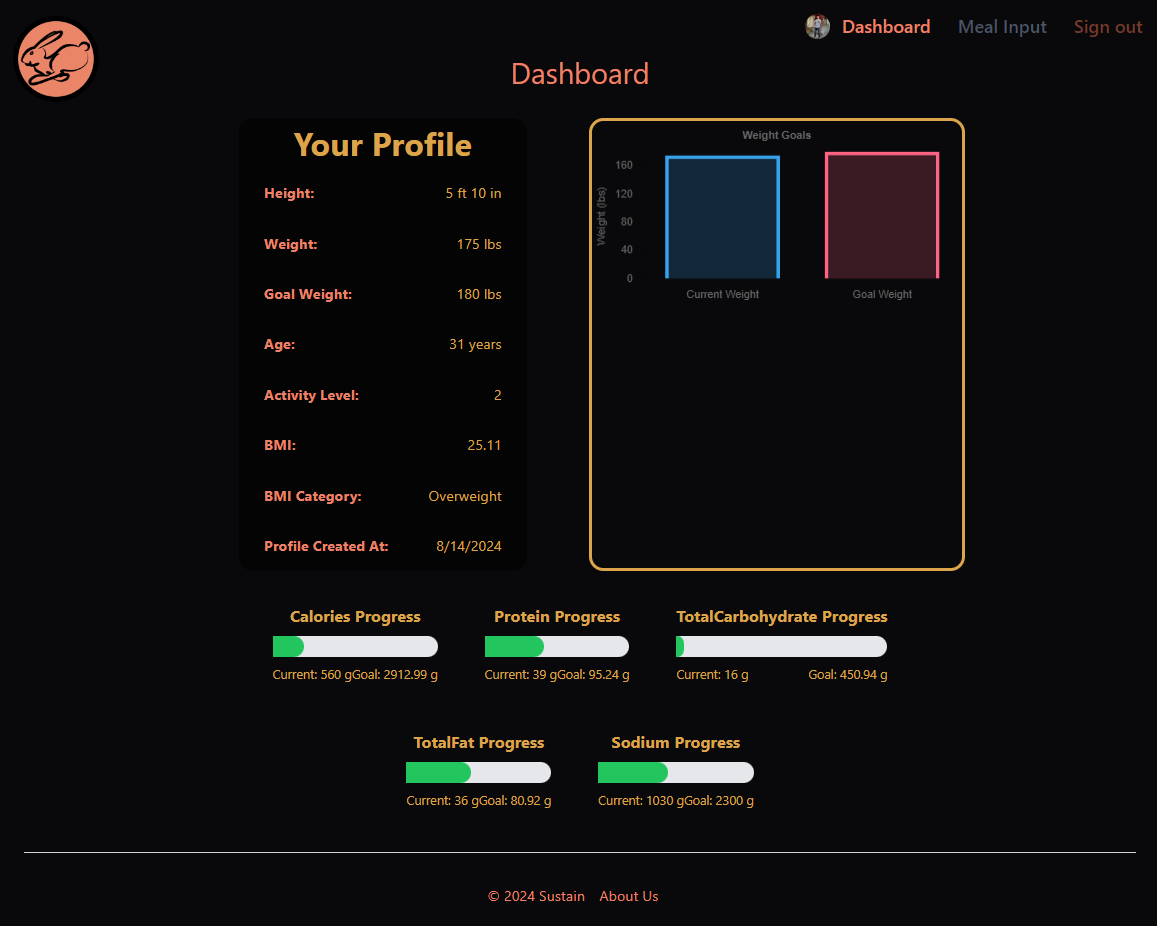This screenshot has height=926, width=1157.
Task: Click the Weight Goals chart title
Action: click(x=776, y=135)
